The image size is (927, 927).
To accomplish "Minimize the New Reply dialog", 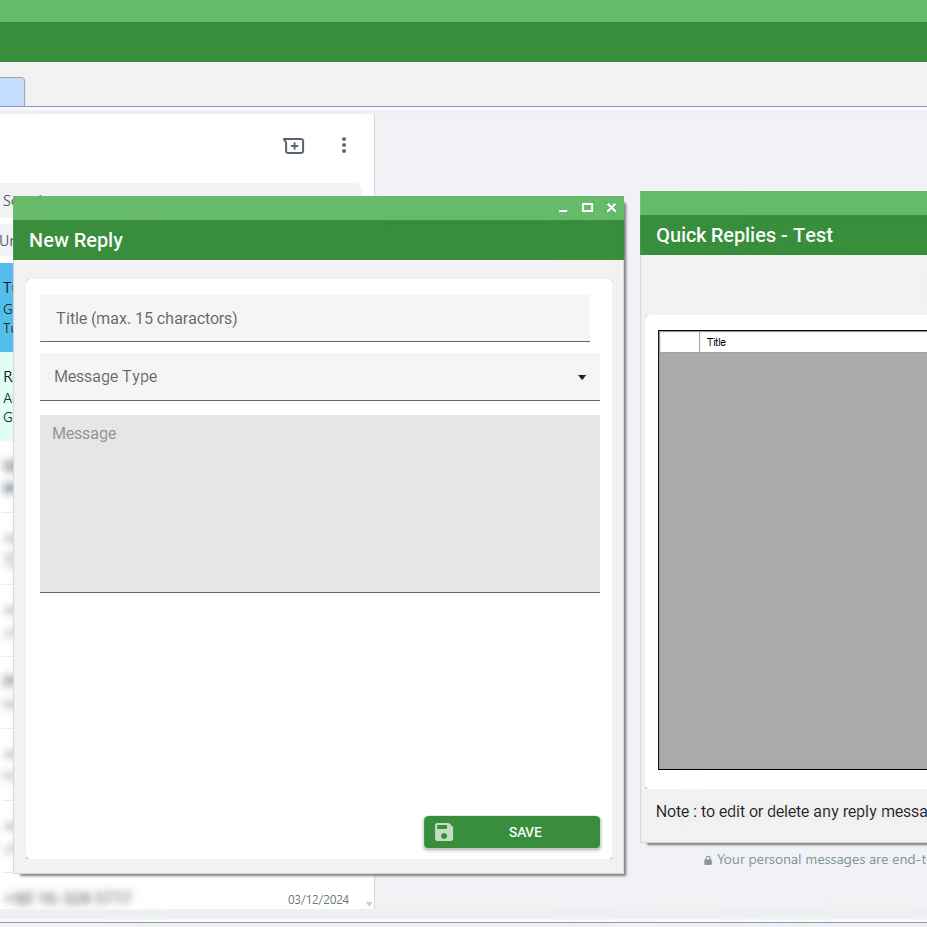I will point(563,208).
